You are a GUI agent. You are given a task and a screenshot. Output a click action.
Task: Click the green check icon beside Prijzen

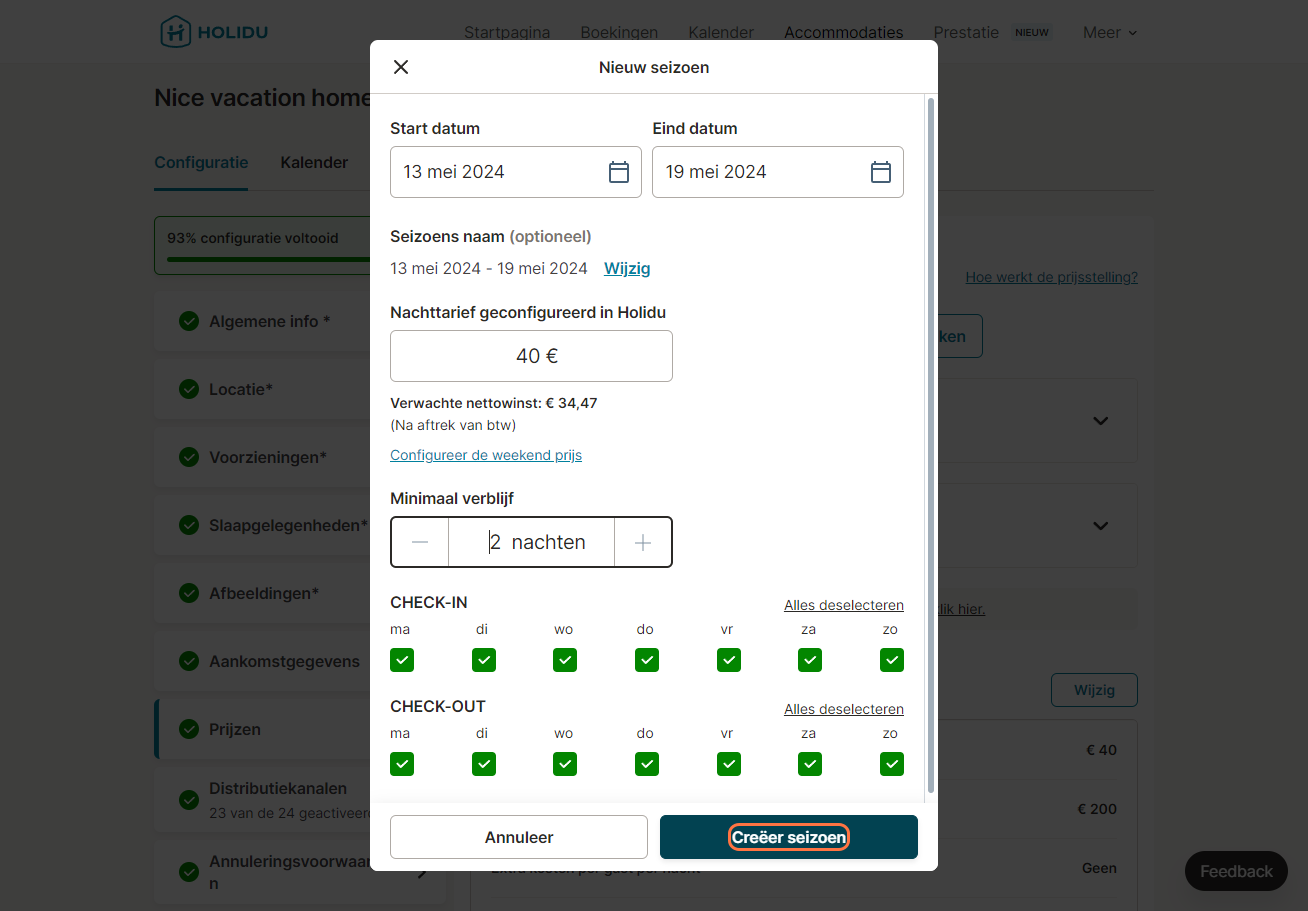[x=189, y=729]
